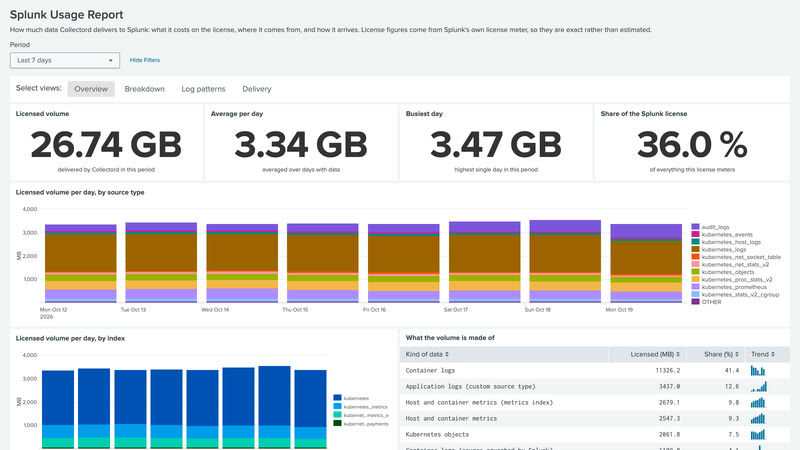Click the Application logs trend sparkline
Viewport: 800px width, 450px height.
758,386
